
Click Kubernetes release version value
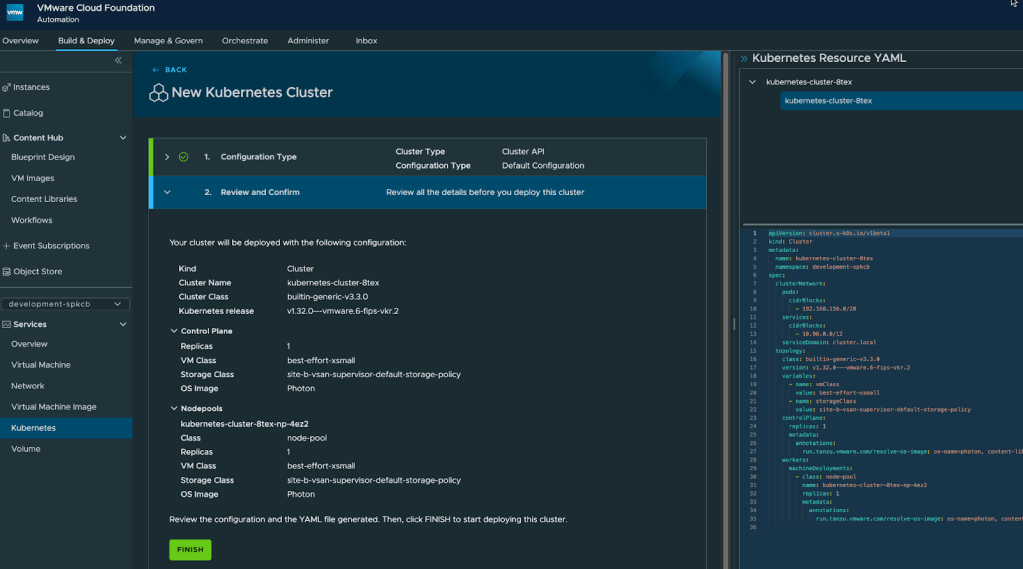pyautogui.click(x=343, y=311)
